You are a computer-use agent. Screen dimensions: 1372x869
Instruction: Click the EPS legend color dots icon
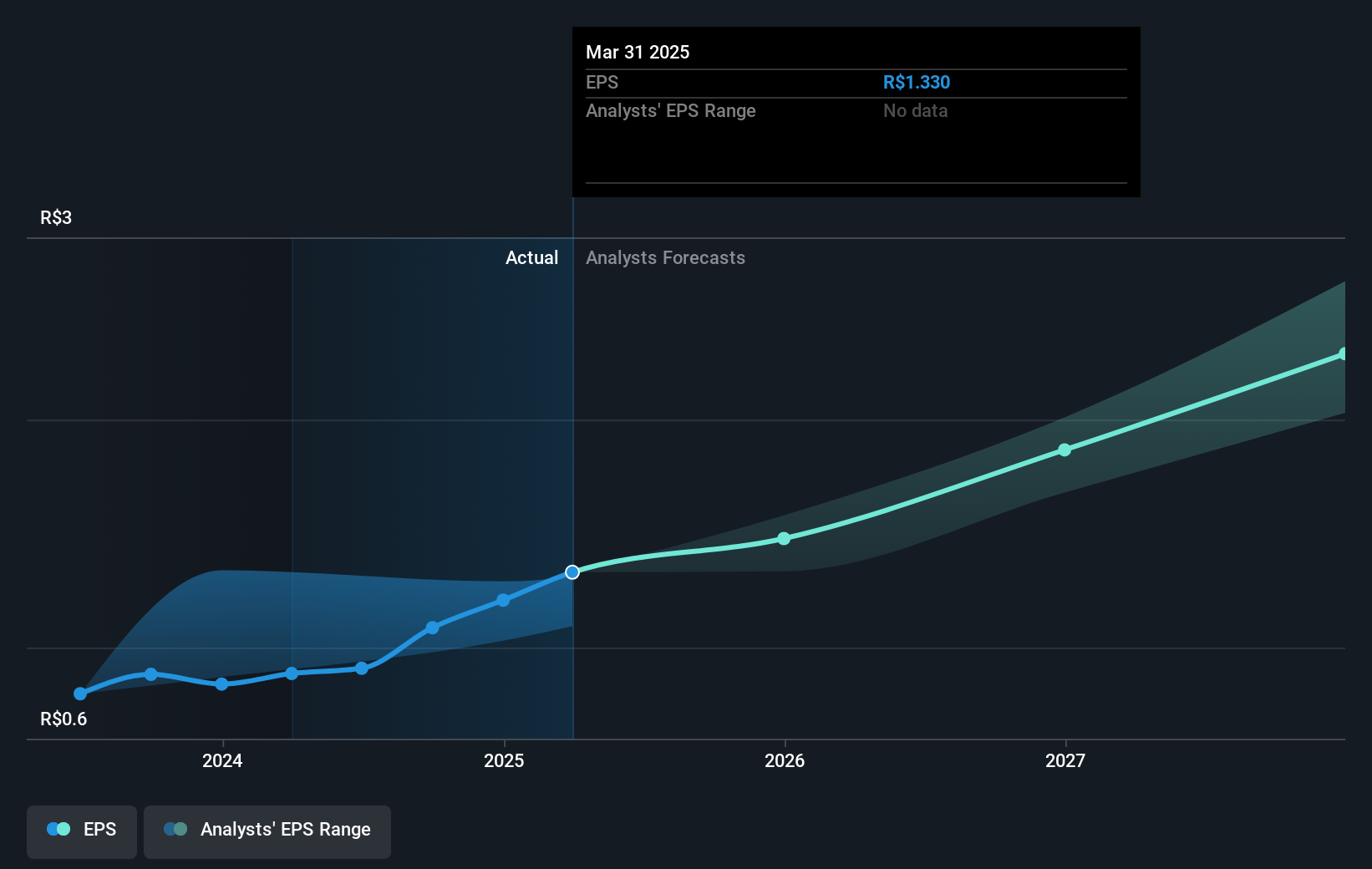point(58,829)
